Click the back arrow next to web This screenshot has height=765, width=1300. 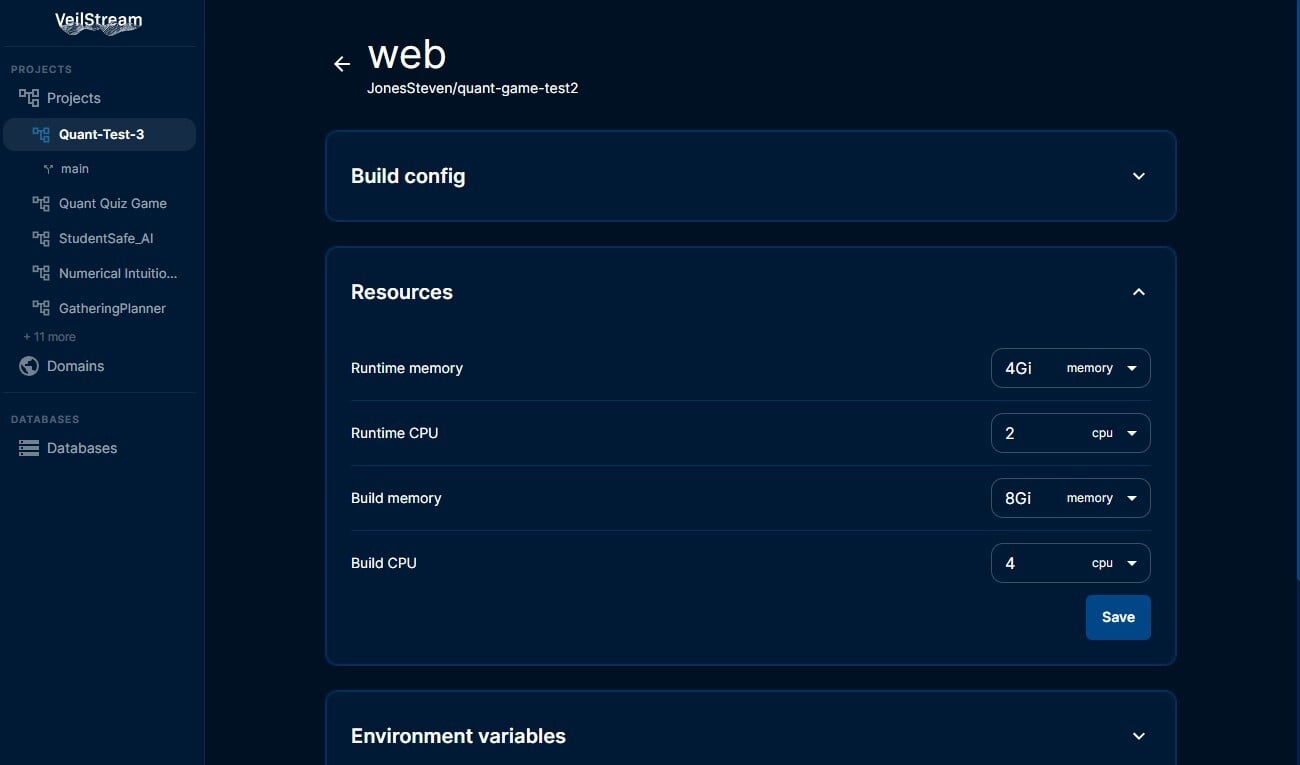[x=341, y=63]
